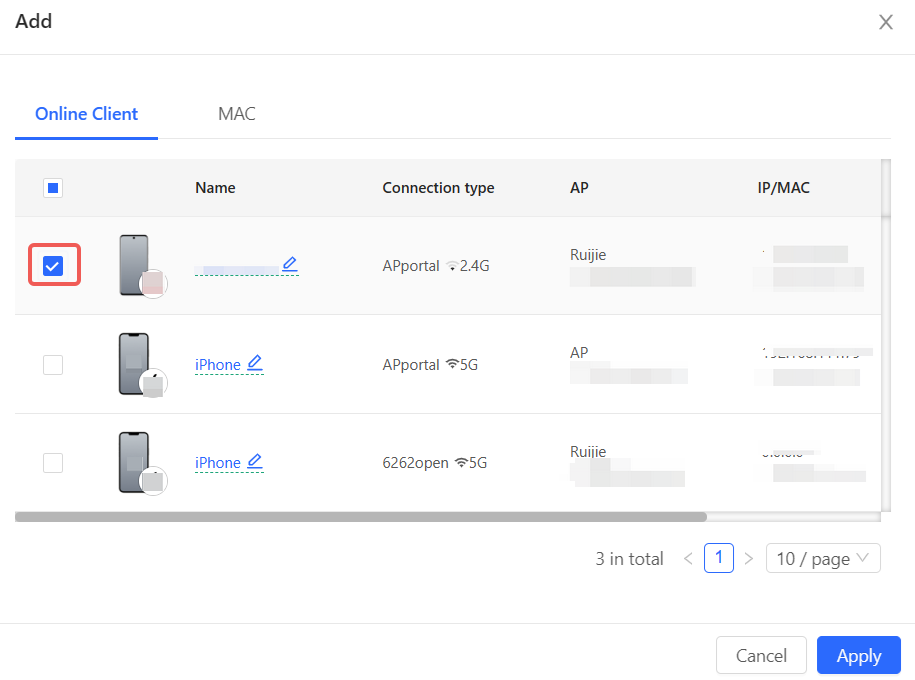
Task: Close the Add dialog with the X icon
Action: coord(885,22)
